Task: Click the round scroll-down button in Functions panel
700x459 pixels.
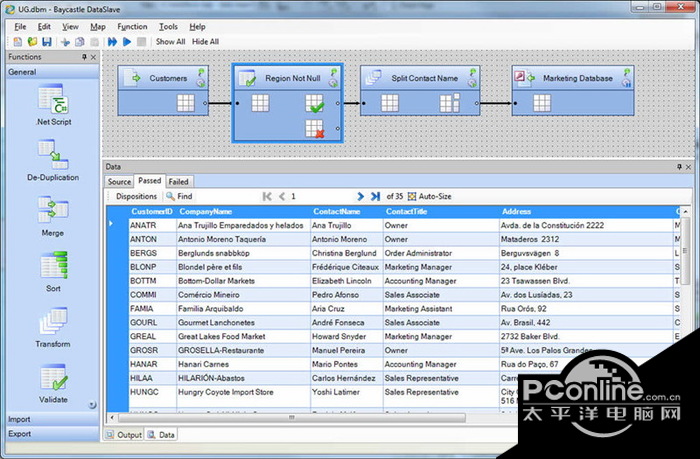Action: point(92,405)
